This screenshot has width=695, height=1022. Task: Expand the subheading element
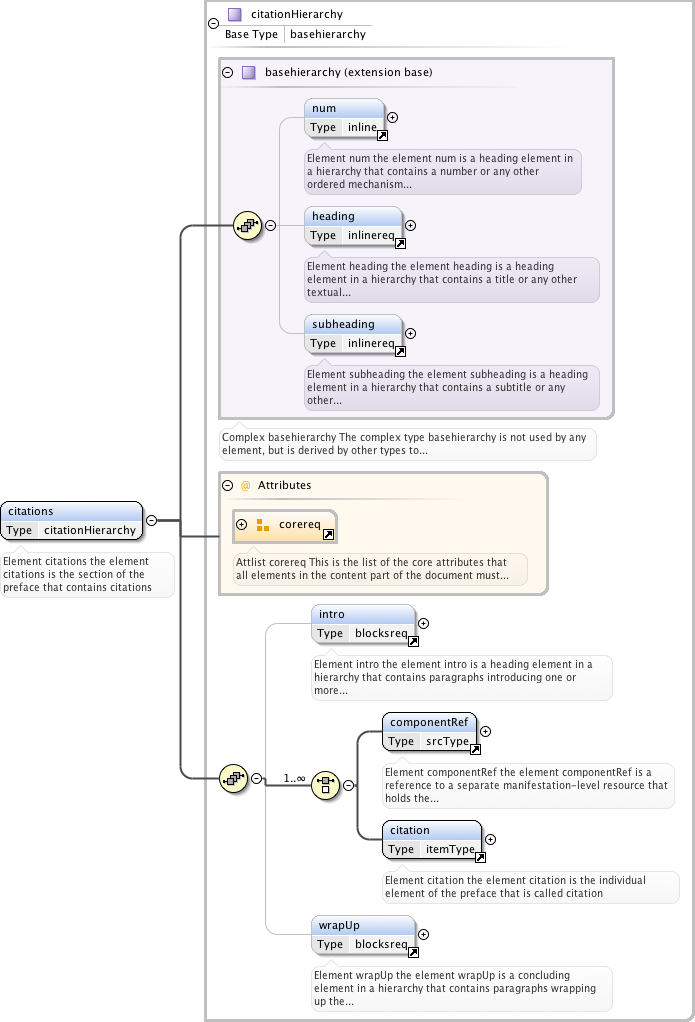[x=410, y=333]
